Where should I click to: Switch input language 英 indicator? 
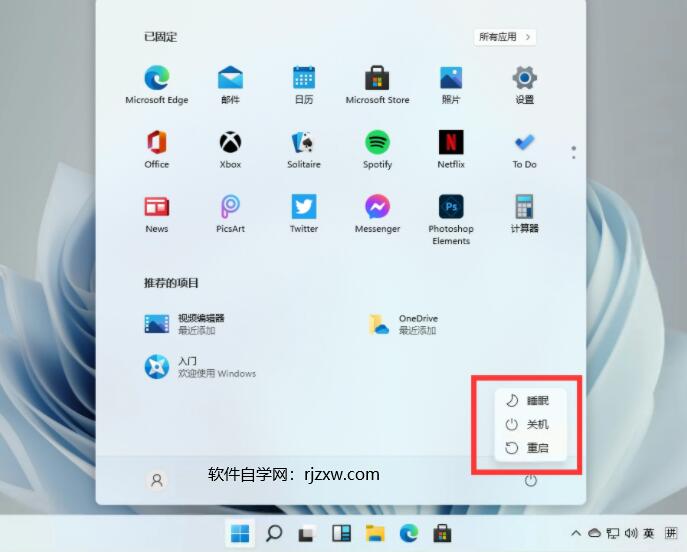(x=649, y=533)
